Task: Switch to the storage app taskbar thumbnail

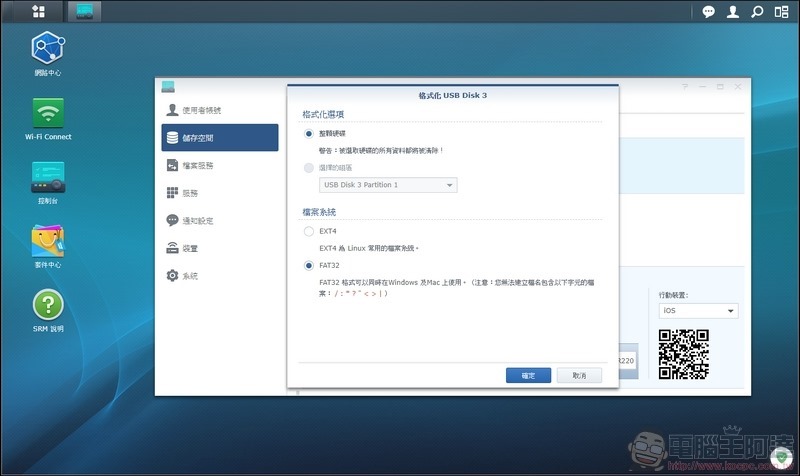Action: point(85,11)
